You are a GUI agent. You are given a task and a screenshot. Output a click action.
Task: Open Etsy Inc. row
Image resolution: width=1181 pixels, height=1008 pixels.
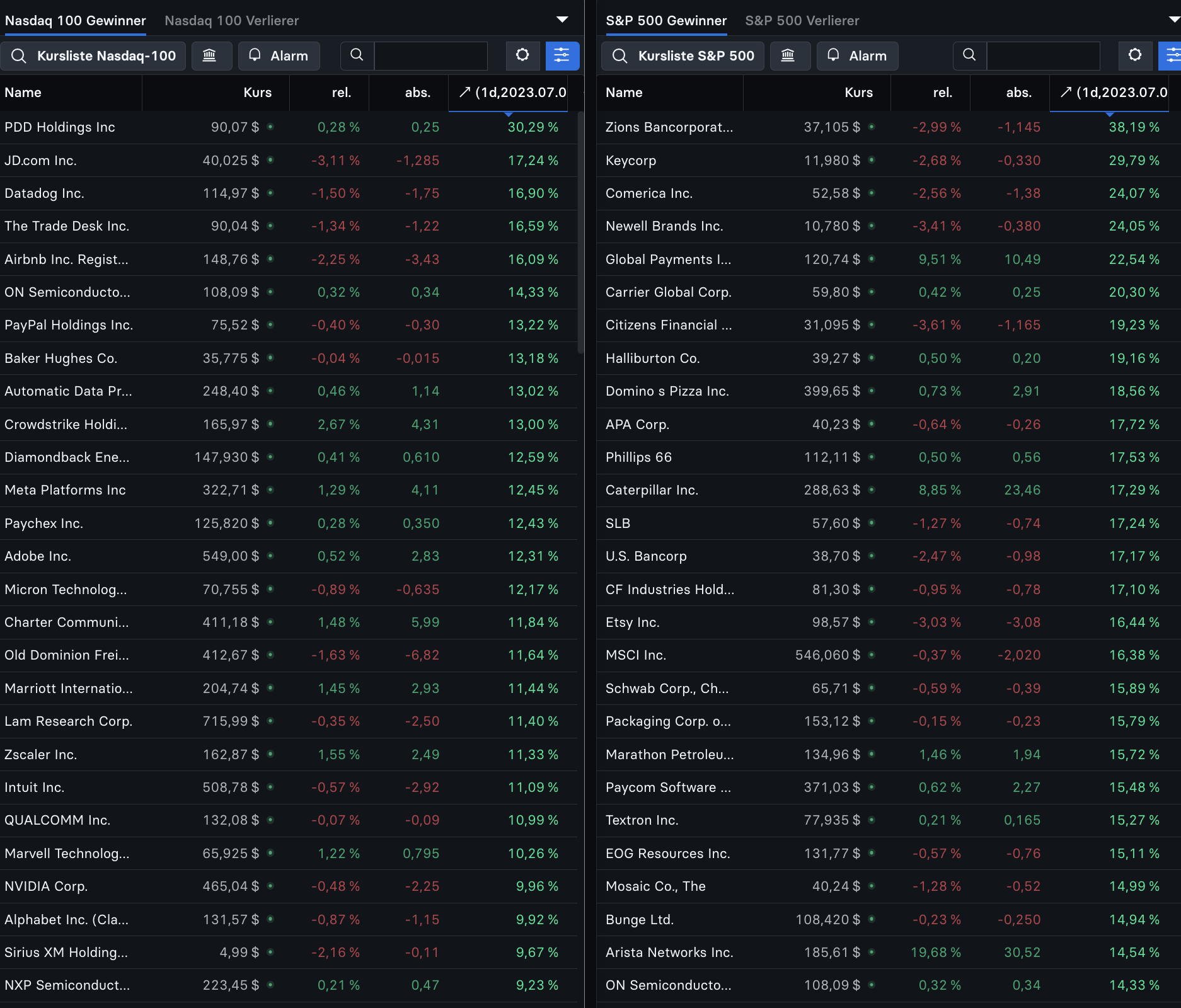coord(889,622)
